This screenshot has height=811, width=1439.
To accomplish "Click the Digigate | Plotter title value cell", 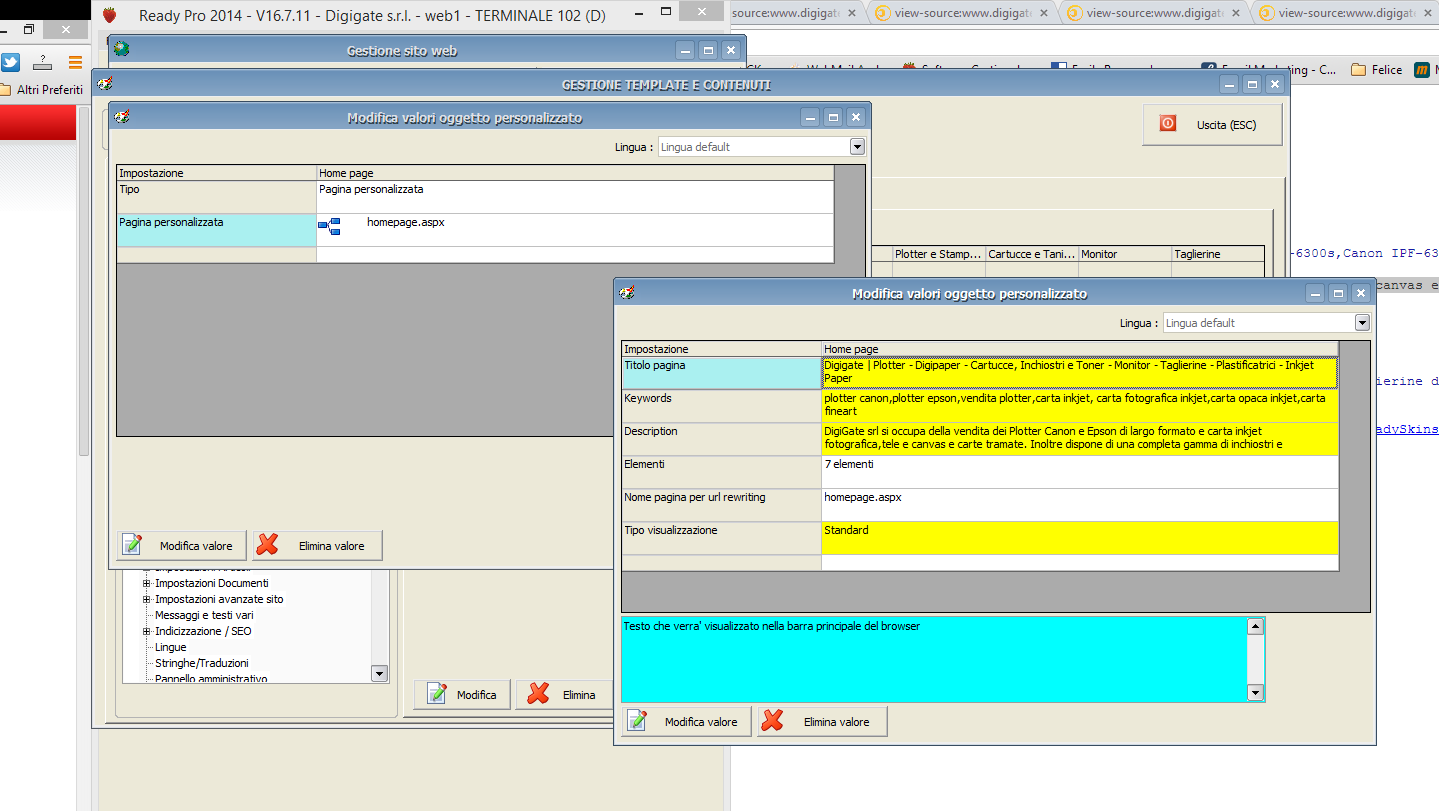I will (1080, 373).
